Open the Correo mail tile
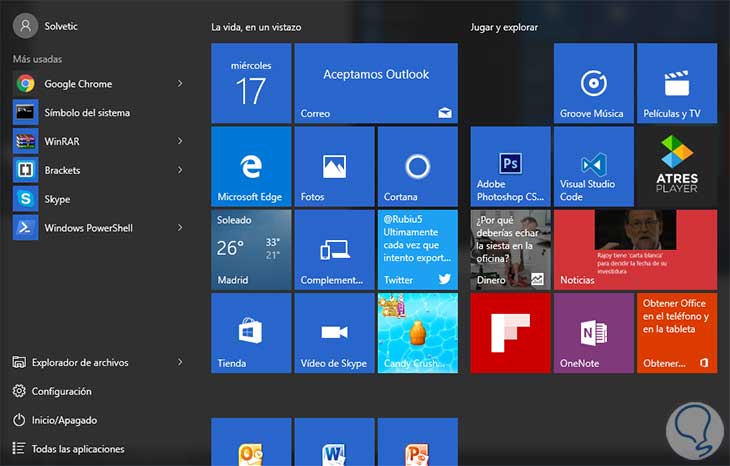This screenshot has height=466, width=730. point(376,83)
